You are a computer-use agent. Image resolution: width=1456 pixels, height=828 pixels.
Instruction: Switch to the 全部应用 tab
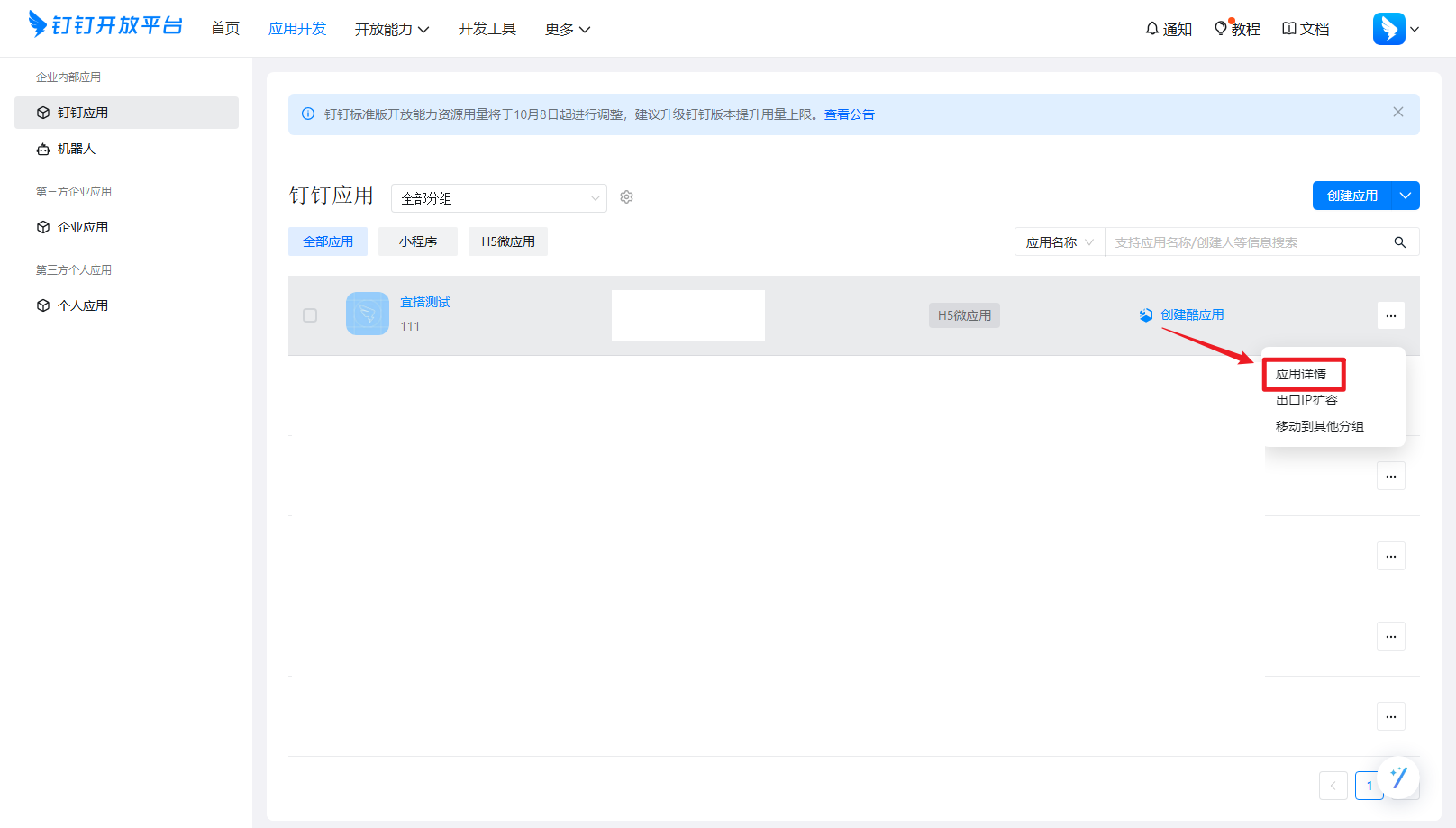point(328,241)
